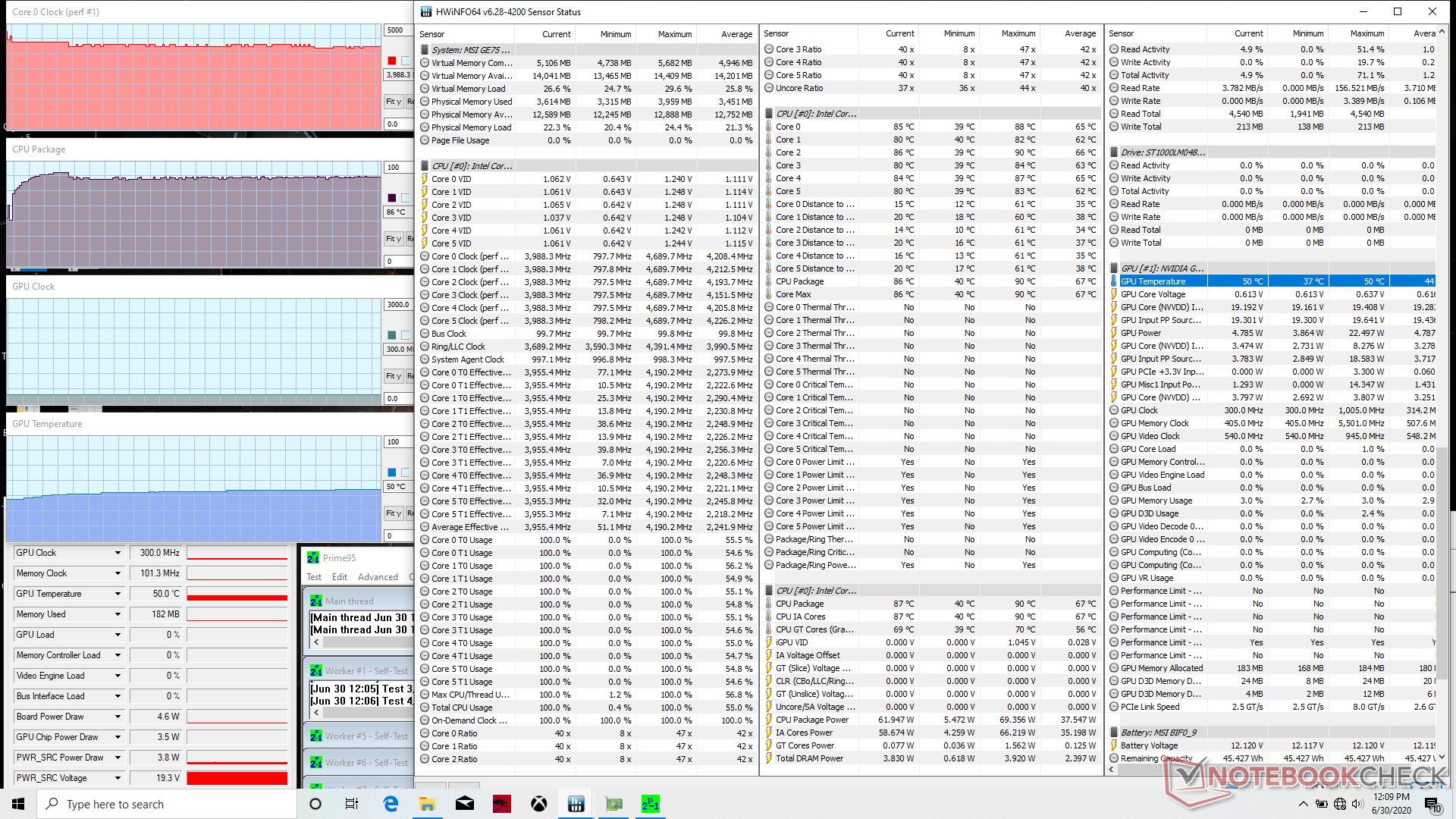Open Microsoft Edge from the taskbar
The image size is (1456, 819).
point(391,804)
